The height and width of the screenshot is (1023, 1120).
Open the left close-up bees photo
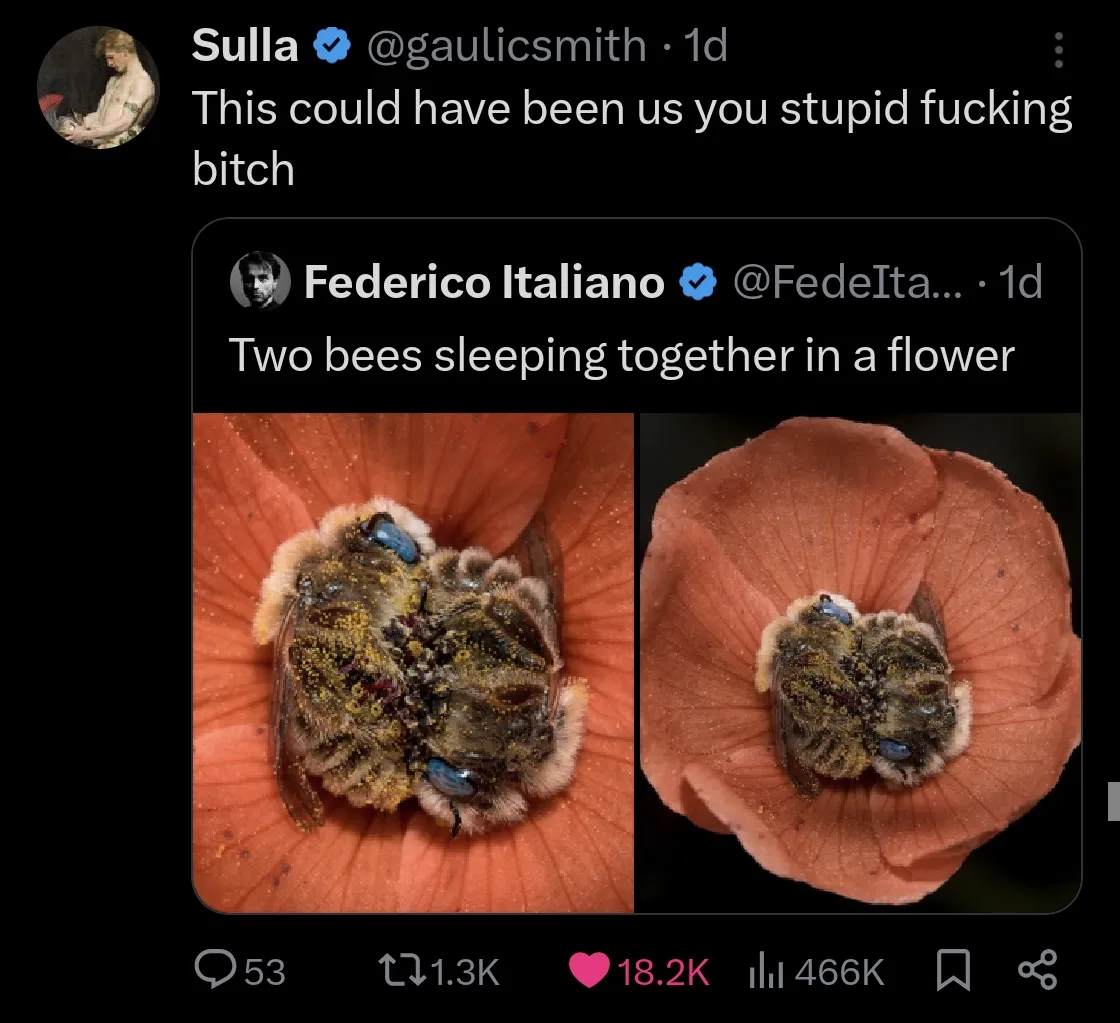(413, 662)
